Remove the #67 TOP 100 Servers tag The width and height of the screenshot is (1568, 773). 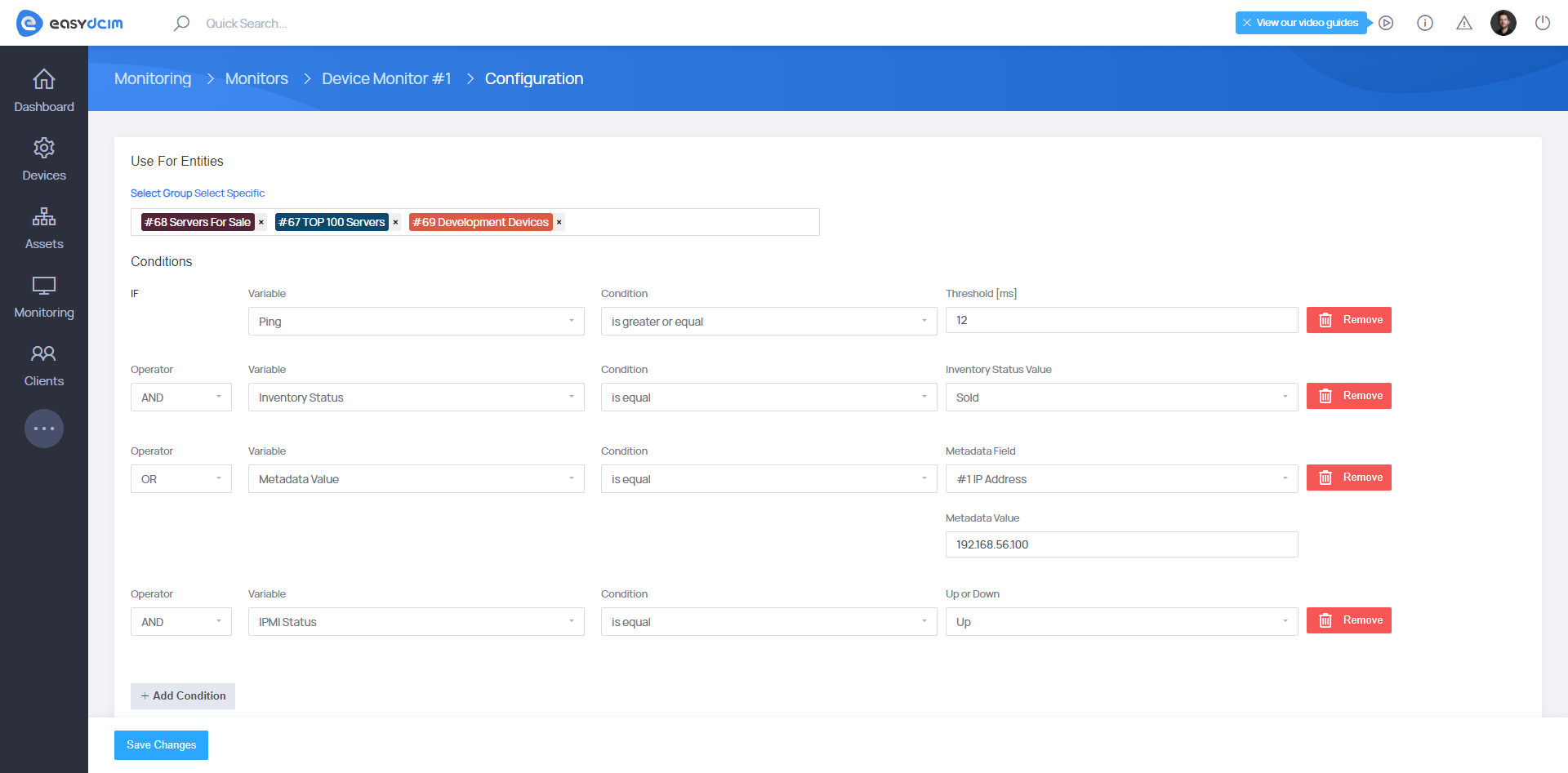coord(395,222)
